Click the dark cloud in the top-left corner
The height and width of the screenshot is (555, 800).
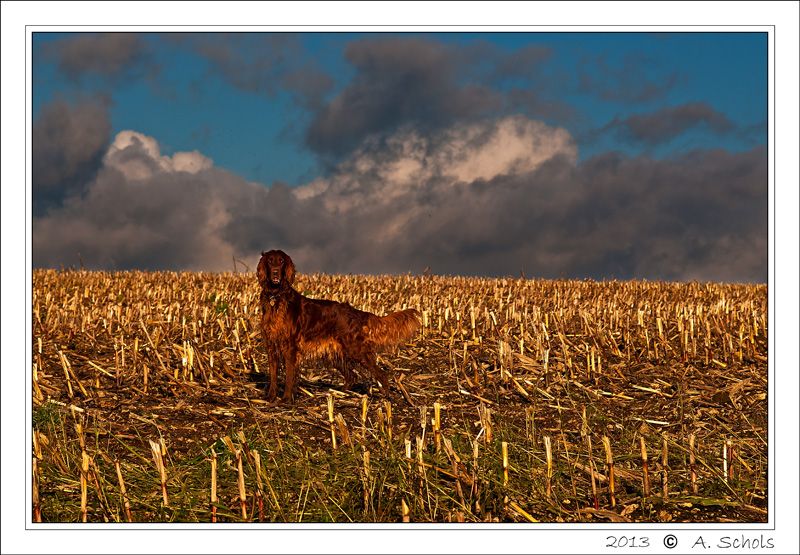pyautogui.click(x=99, y=54)
